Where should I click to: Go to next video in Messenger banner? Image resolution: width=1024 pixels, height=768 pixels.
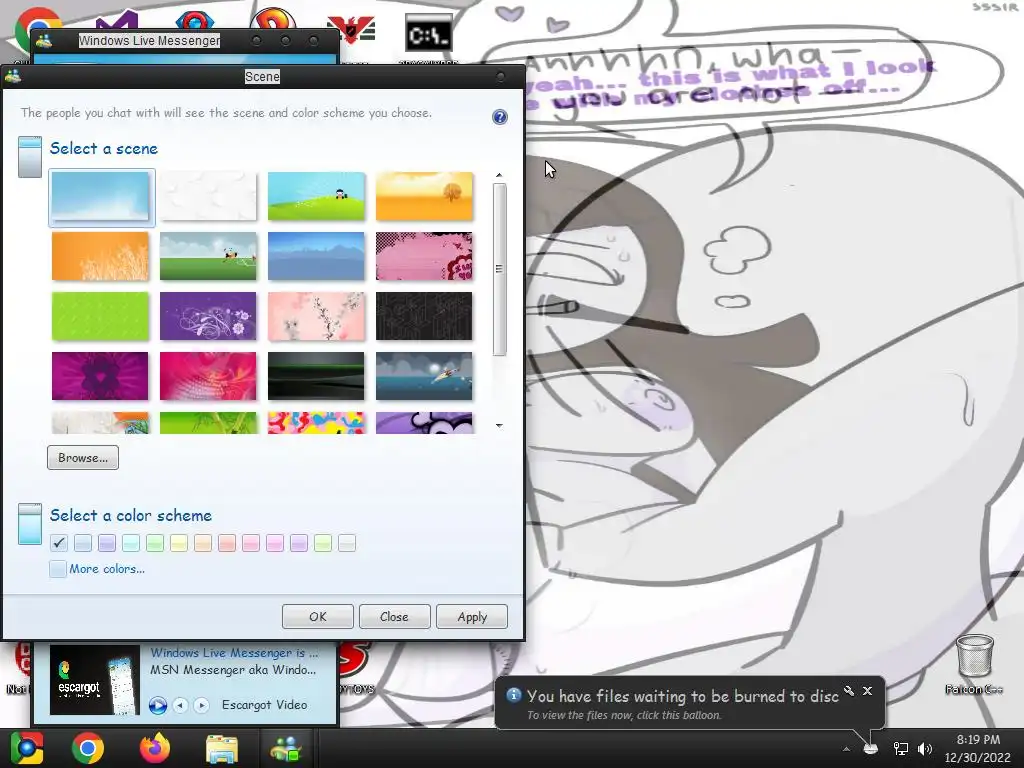pyautogui.click(x=201, y=705)
